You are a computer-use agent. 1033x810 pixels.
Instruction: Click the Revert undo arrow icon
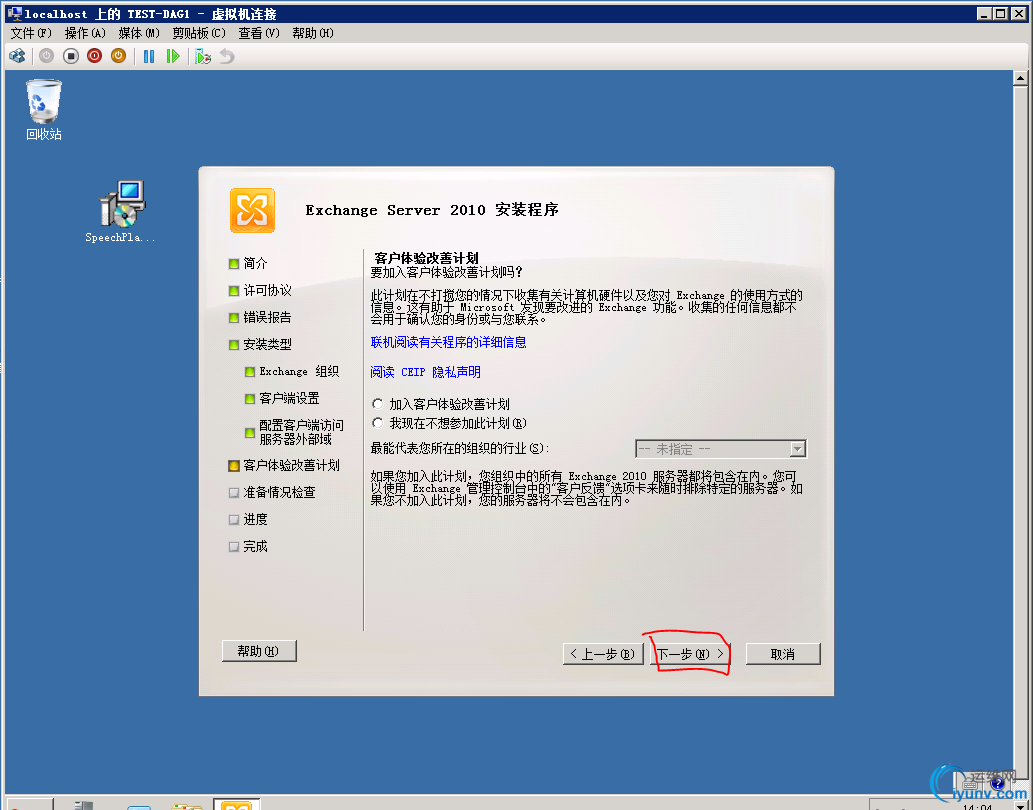227,57
